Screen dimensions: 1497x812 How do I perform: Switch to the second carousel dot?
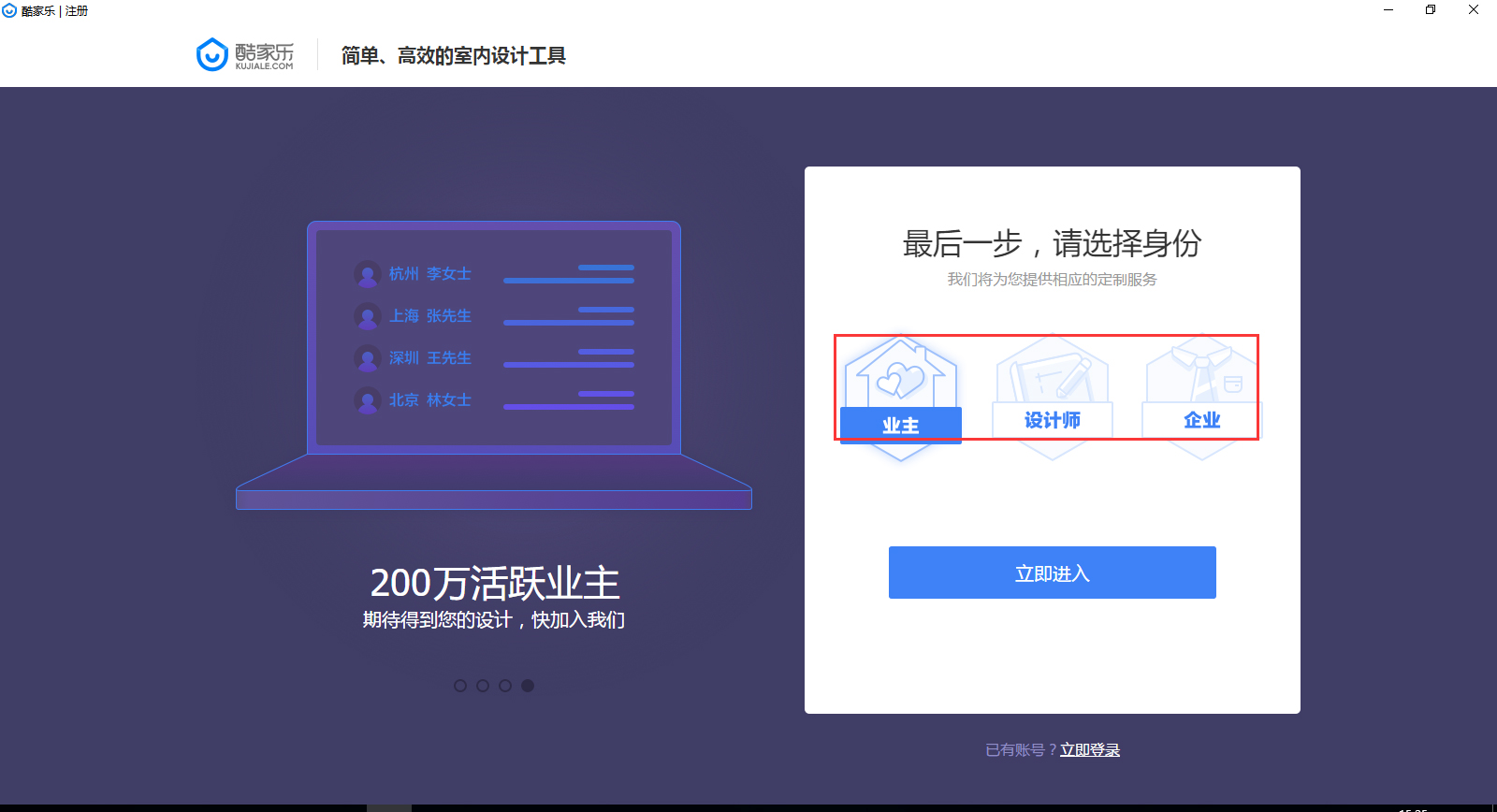click(483, 686)
